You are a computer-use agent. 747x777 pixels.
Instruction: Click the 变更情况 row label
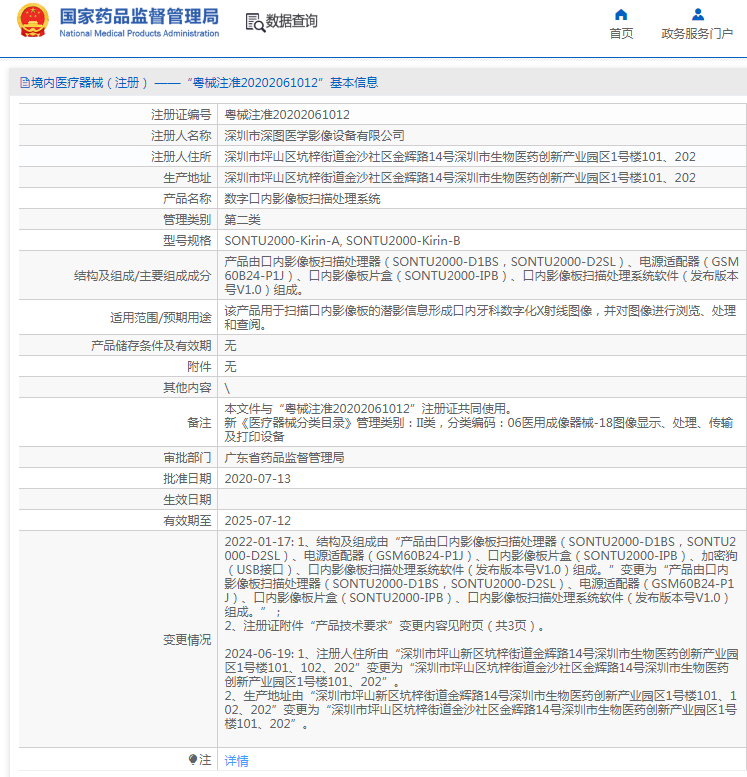187,640
